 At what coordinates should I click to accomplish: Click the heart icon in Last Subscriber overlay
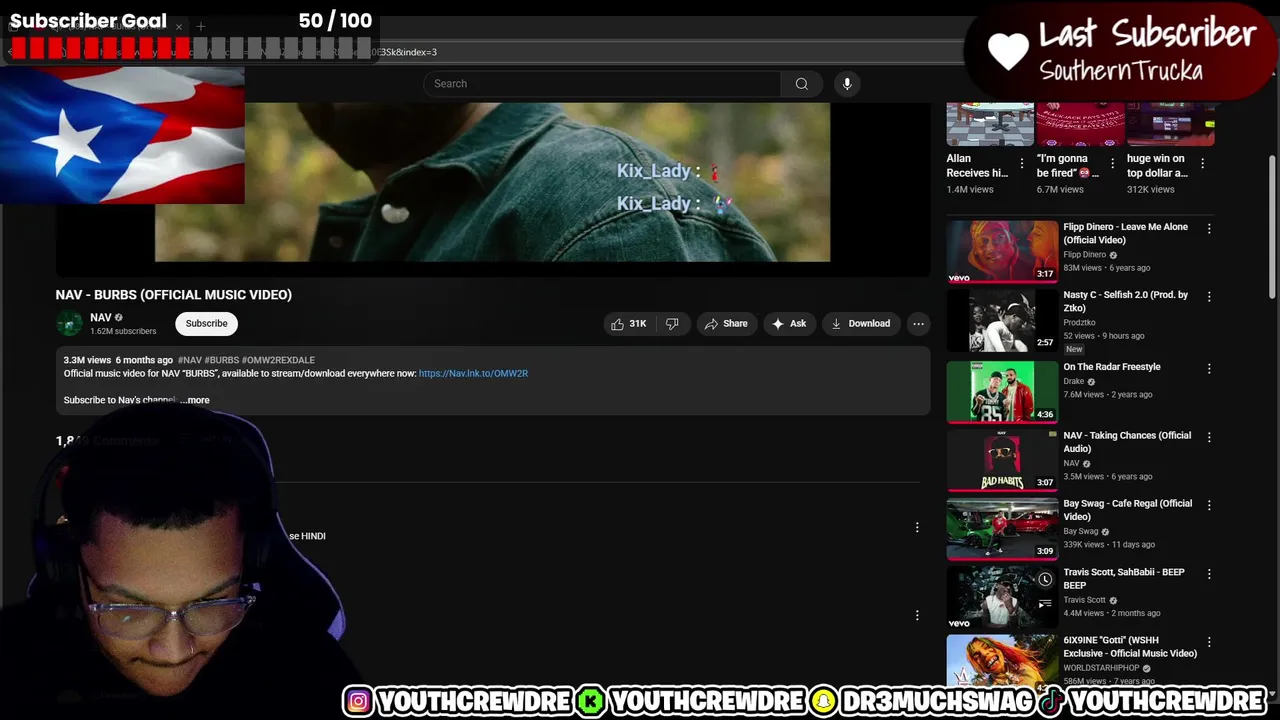coord(1008,51)
